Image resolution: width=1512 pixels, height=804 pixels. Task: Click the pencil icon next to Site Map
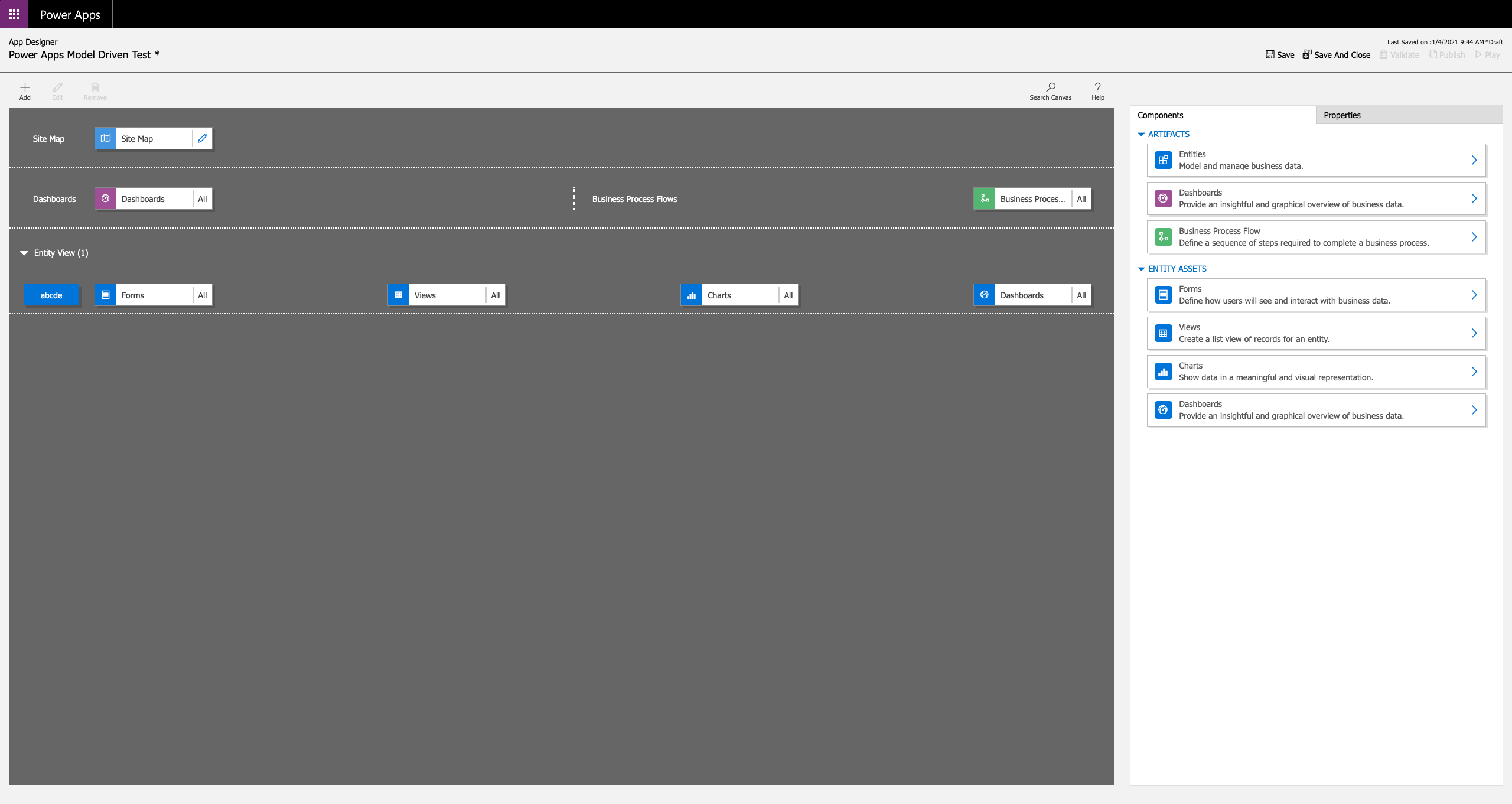pyautogui.click(x=202, y=138)
